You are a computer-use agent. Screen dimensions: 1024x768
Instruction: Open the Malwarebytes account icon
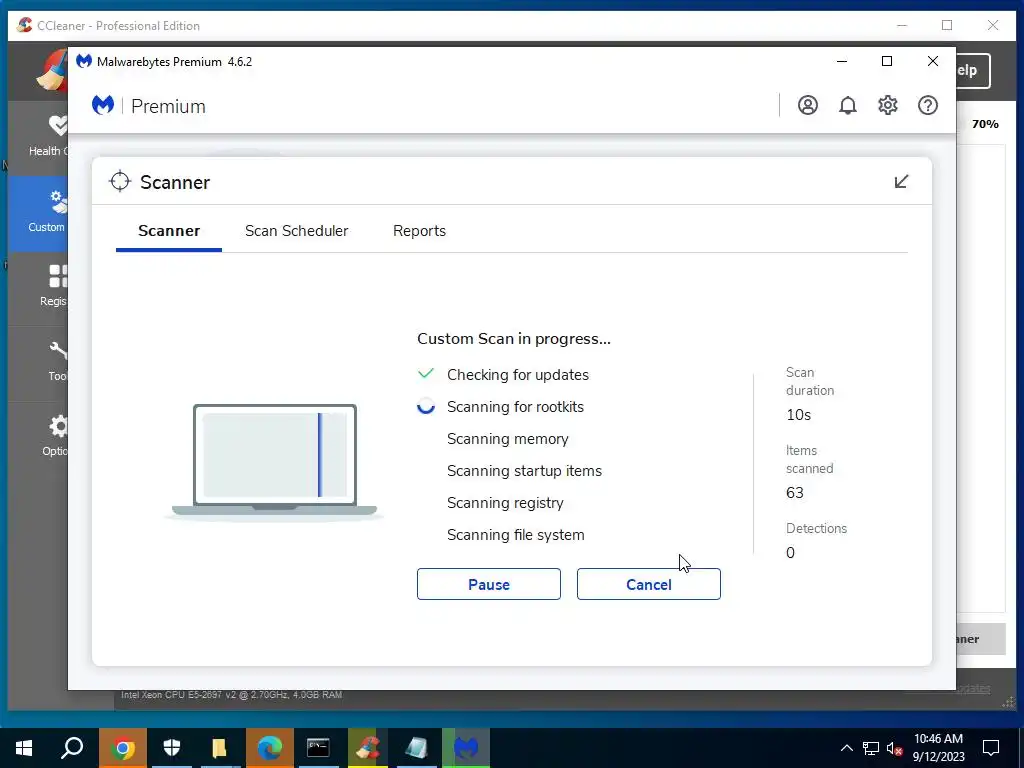click(808, 105)
